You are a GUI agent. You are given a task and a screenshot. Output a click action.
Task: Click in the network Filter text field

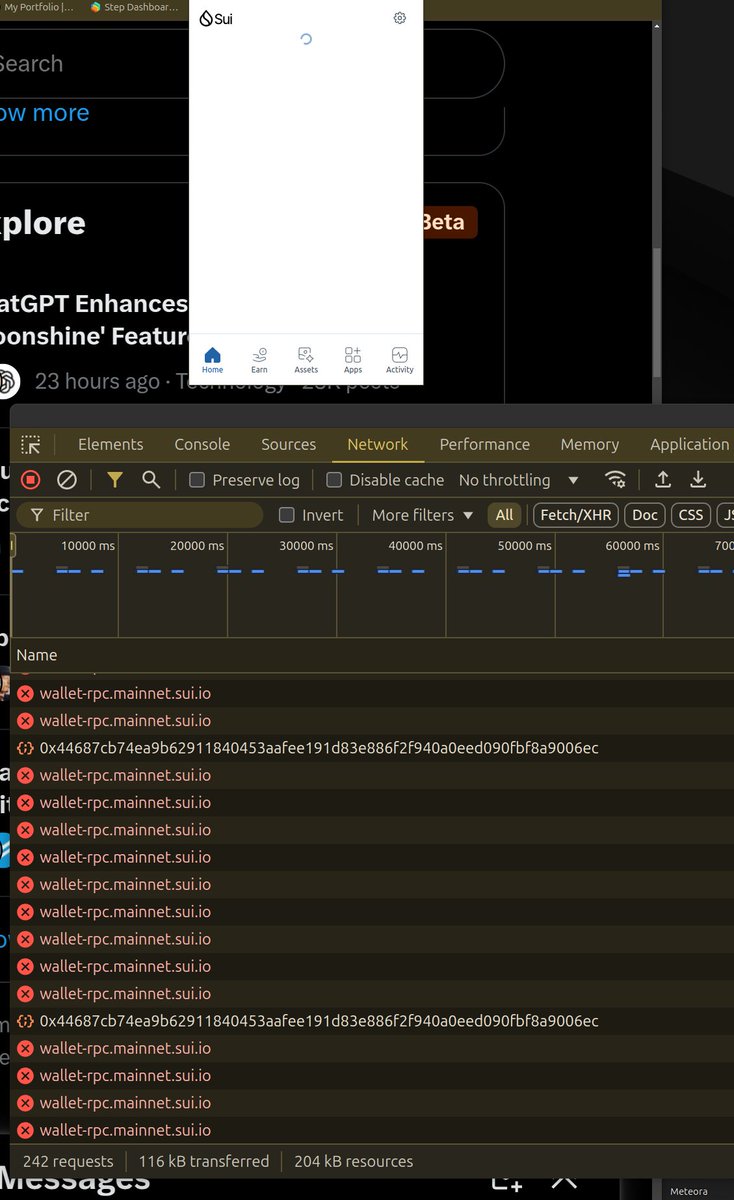point(140,515)
